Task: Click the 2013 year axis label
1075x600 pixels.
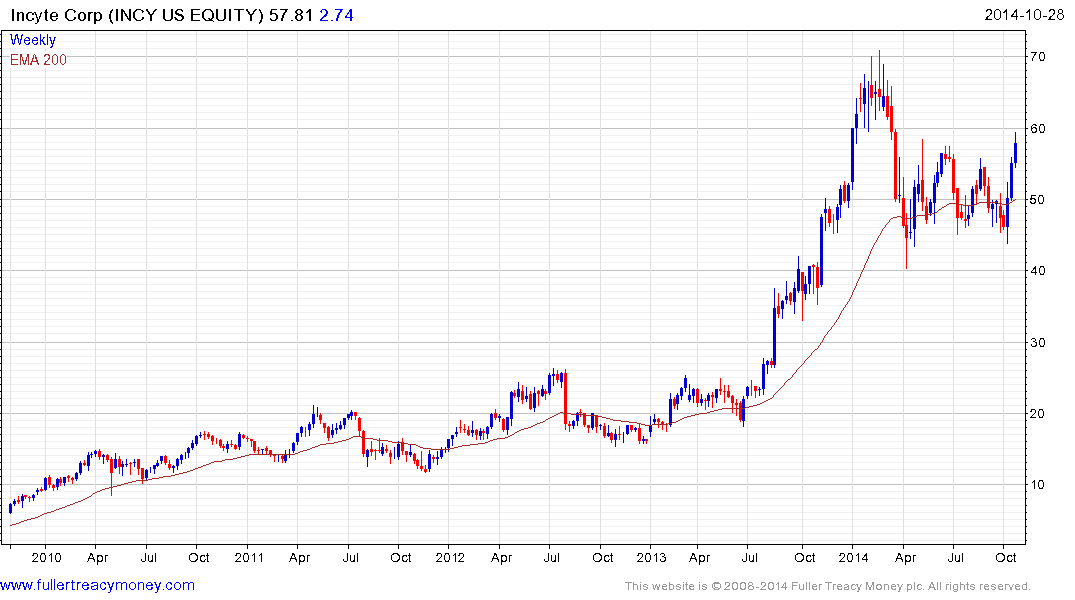Action: pyautogui.click(x=651, y=557)
